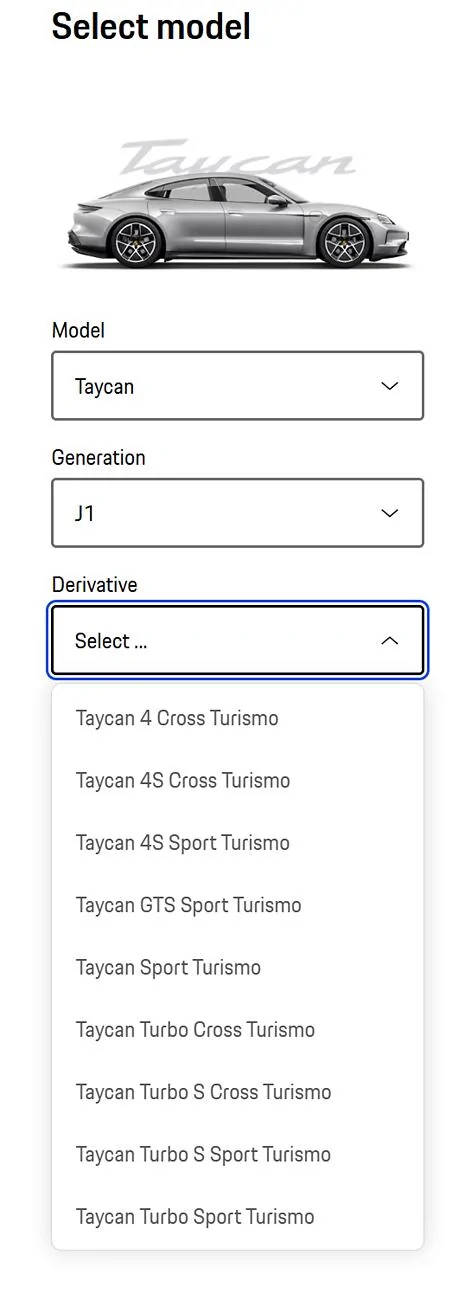Click the Model field label
The image size is (465, 1300).
point(78,330)
